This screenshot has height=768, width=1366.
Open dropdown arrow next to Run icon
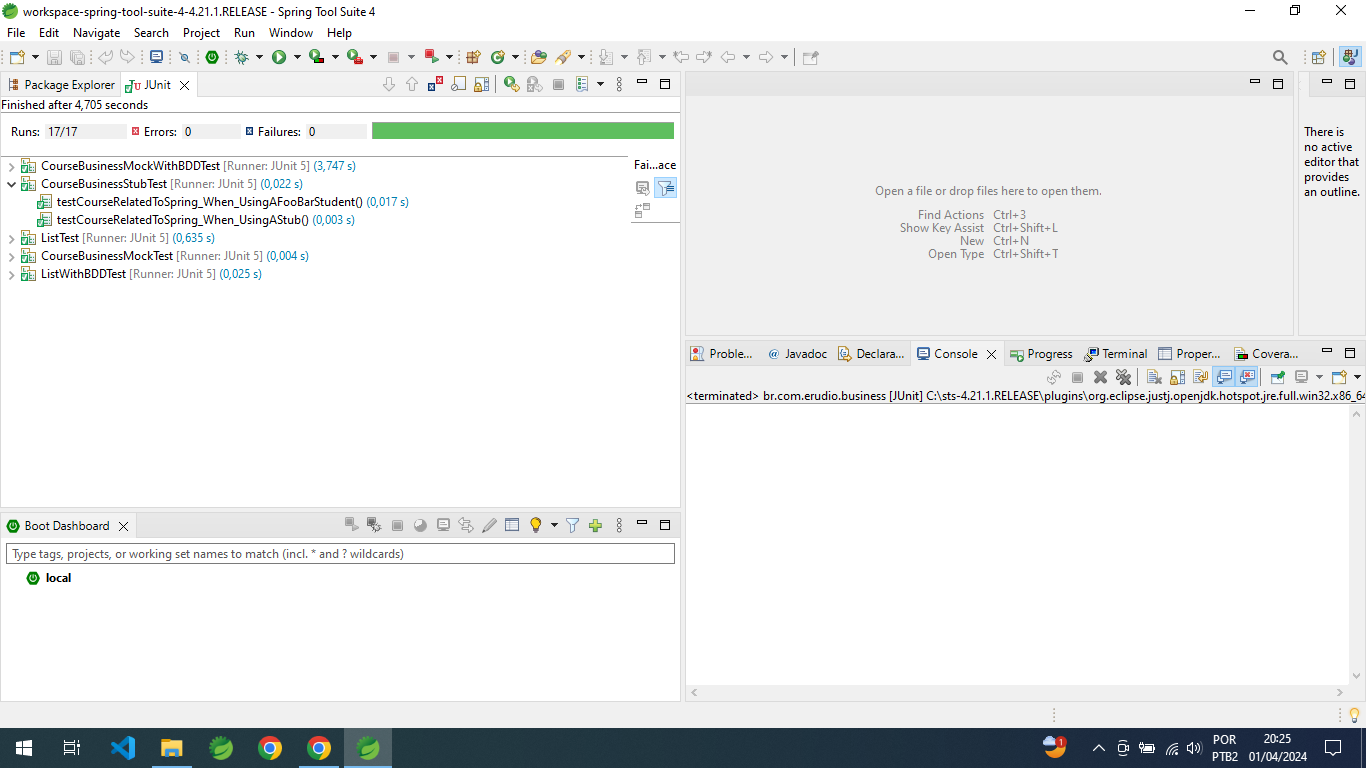coord(297,57)
